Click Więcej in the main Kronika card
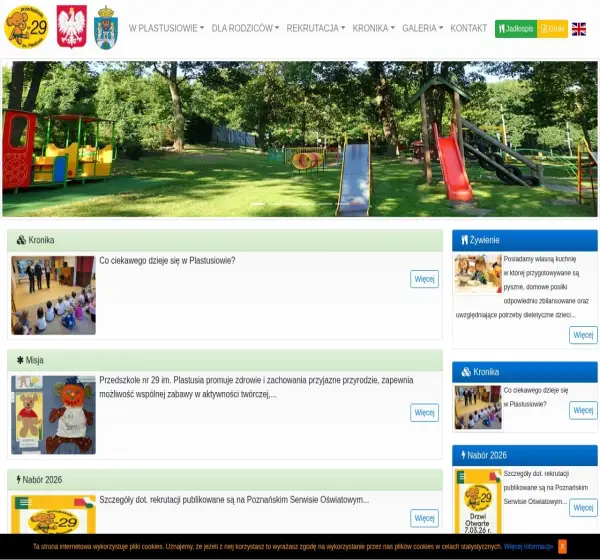Viewport: 600px width, 560px height. coord(424,279)
